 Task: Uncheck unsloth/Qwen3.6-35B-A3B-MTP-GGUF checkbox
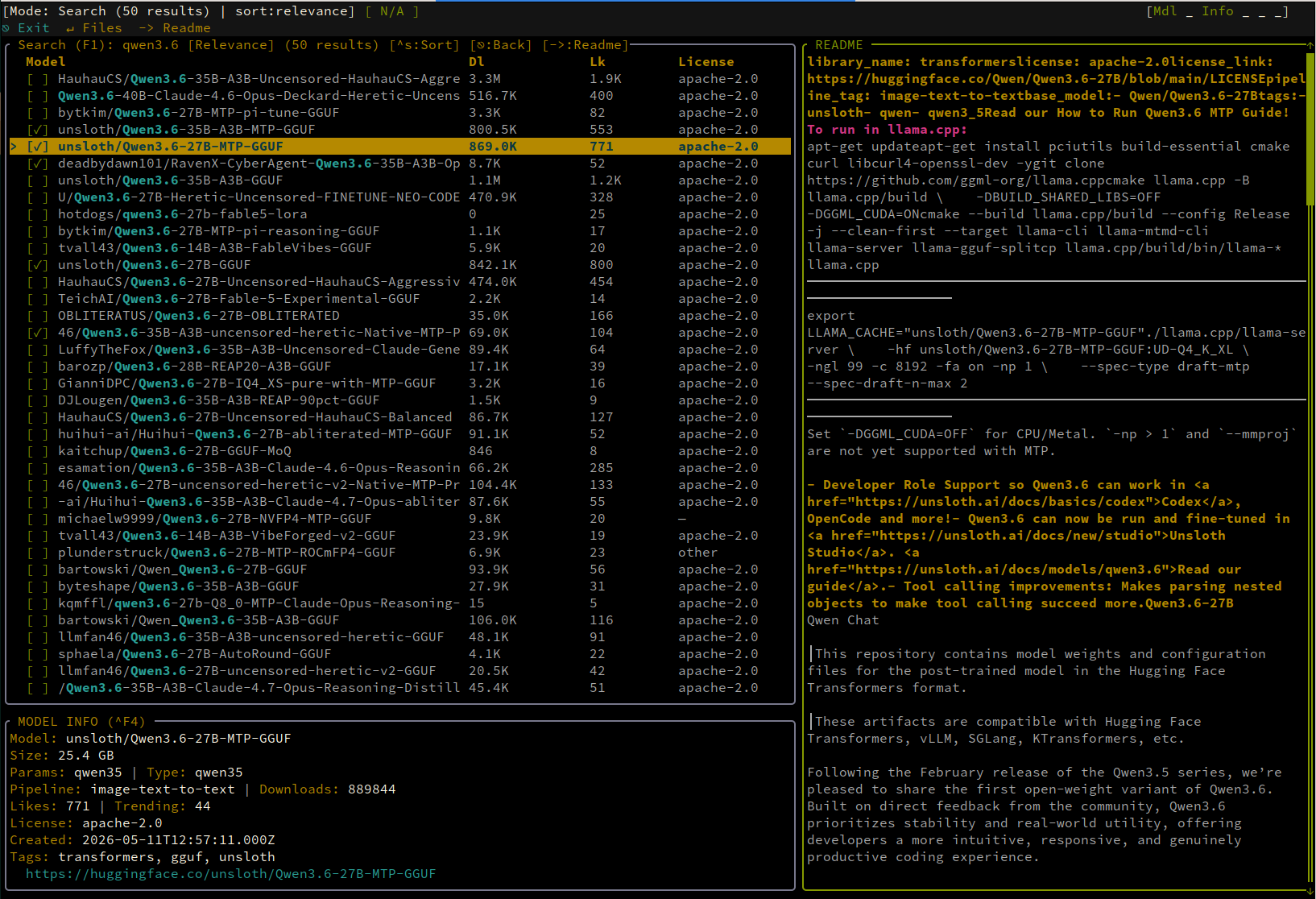click(x=37, y=130)
